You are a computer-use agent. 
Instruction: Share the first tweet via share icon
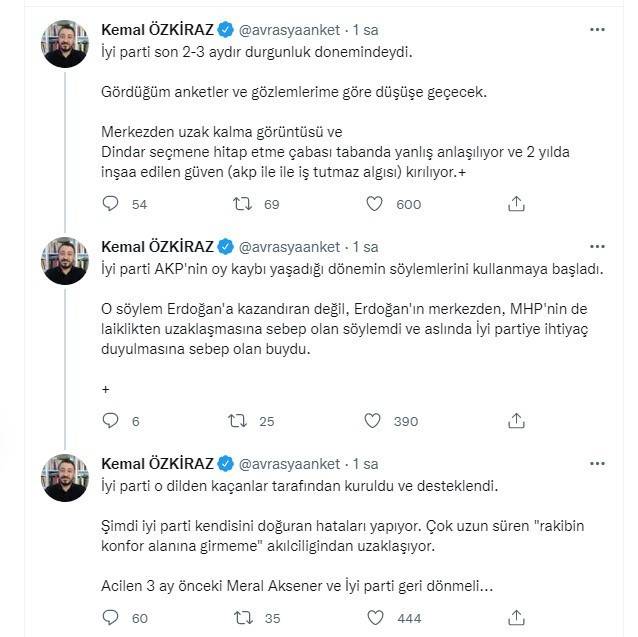click(x=516, y=204)
